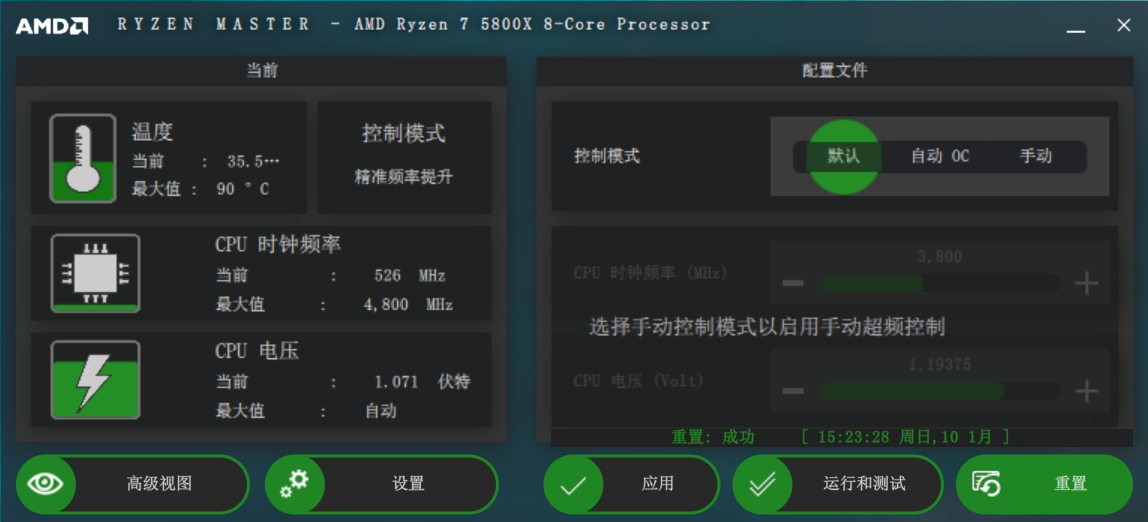Click the CPU 电压 slider bar
Image resolution: width=1148 pixels, height=522 pixels.
tap(938, 391)
